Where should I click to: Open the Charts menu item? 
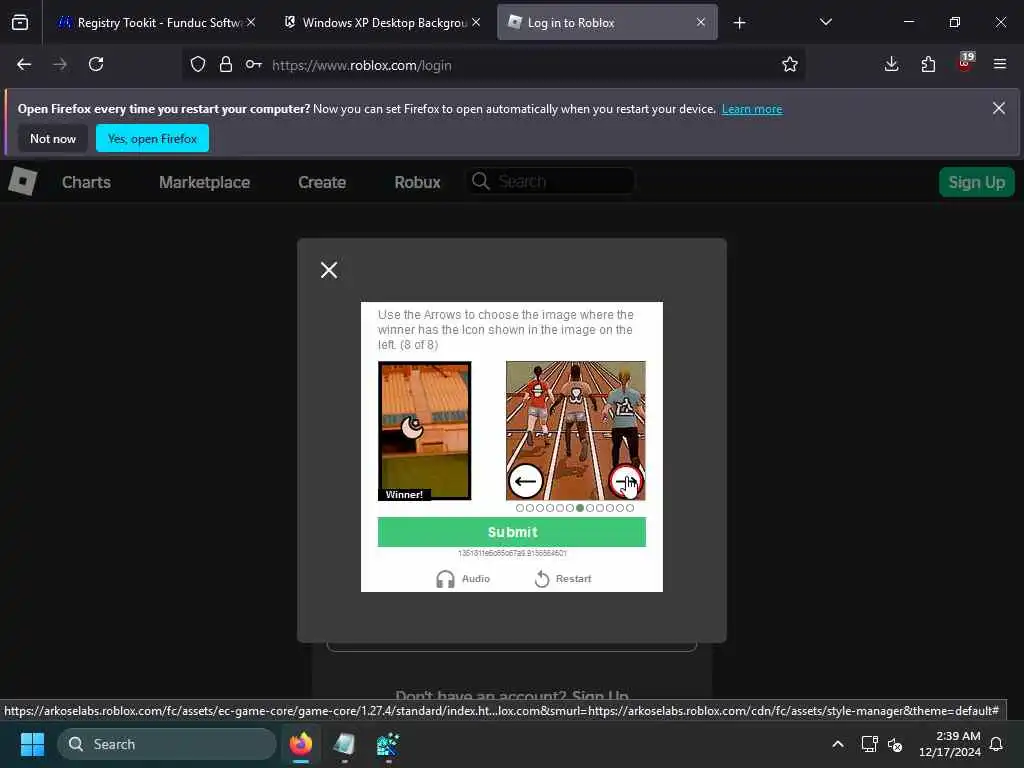[x=86, y=182]
